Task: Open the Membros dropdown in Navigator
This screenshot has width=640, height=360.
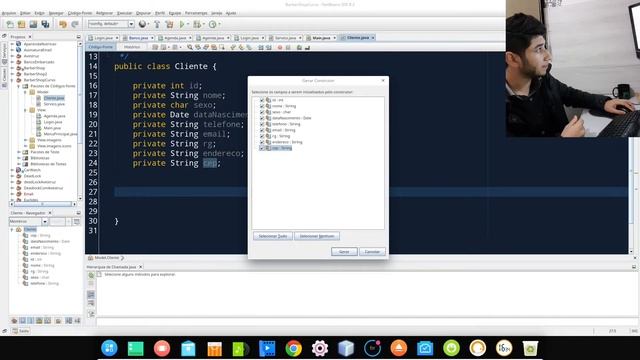Action: tap(44, 221)
